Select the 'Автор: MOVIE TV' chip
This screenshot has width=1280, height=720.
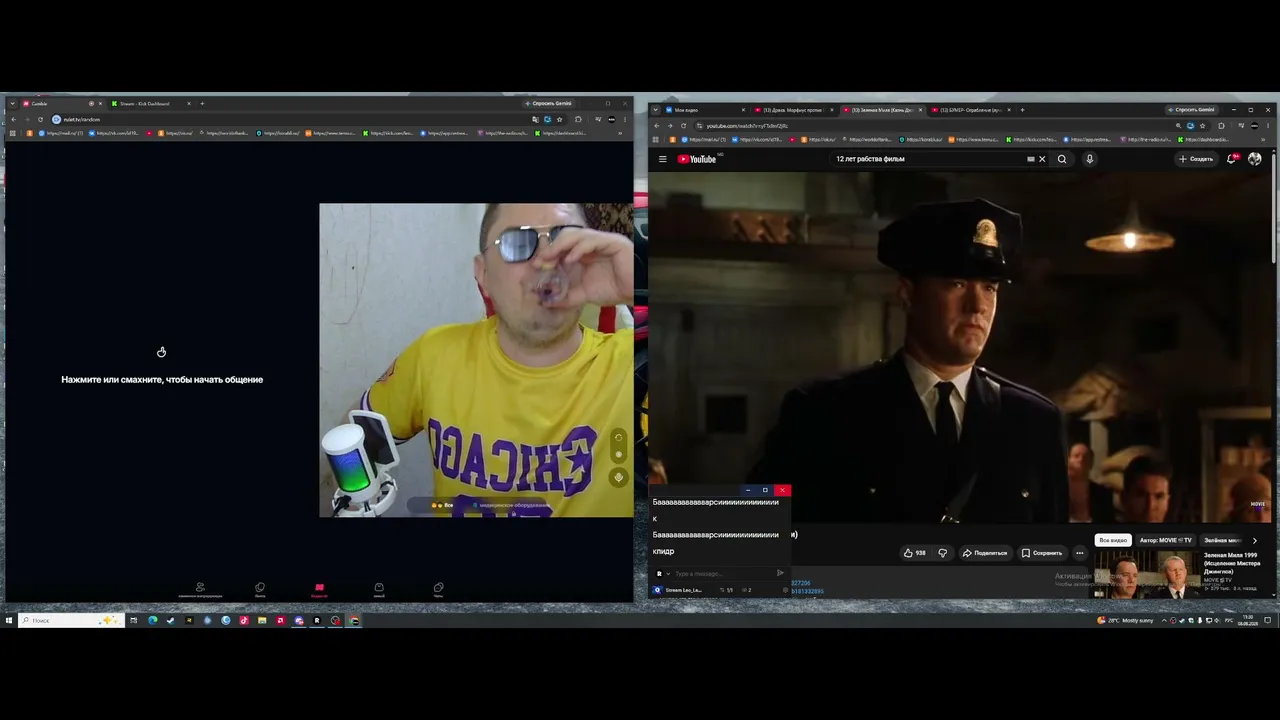pyautogui.click(x=1166, y=540)
